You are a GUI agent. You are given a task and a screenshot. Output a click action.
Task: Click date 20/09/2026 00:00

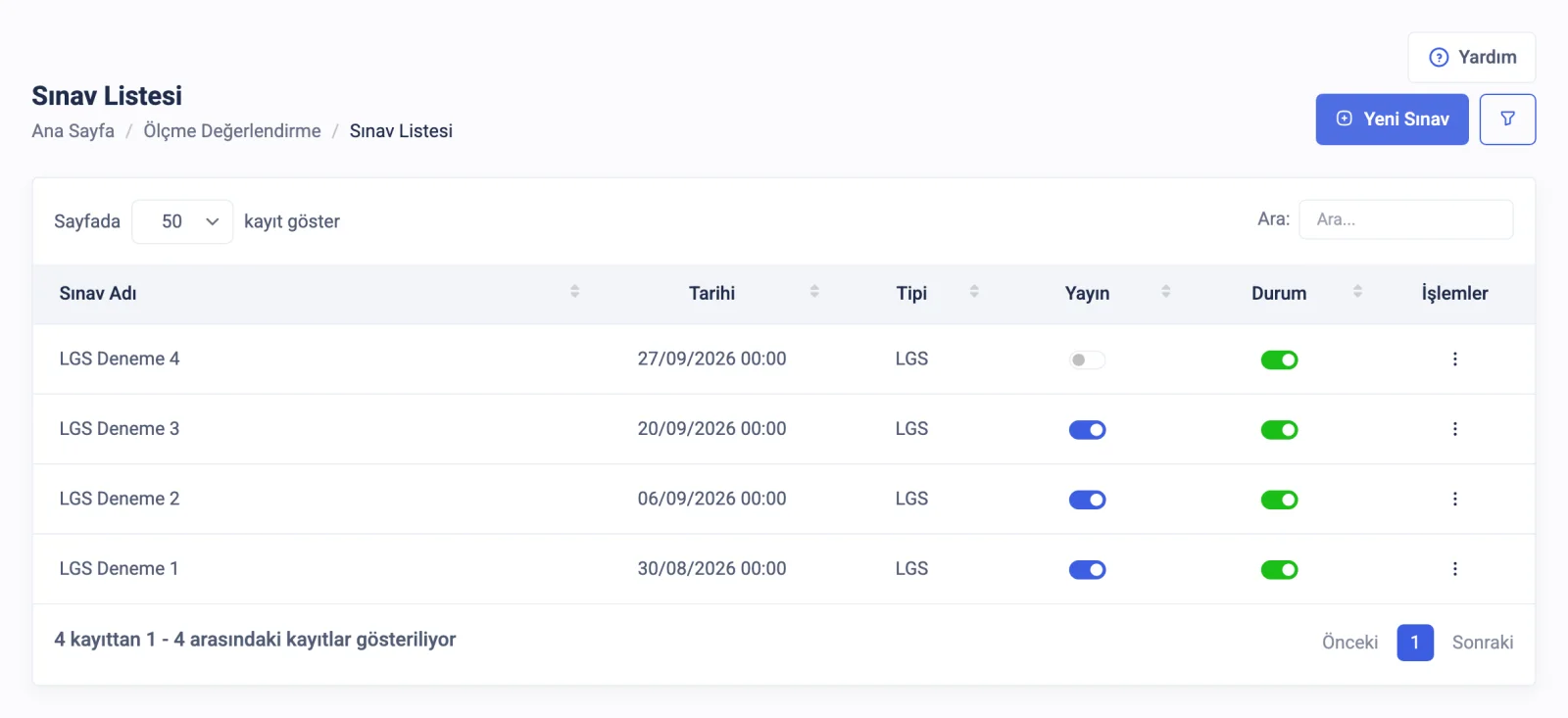[x=711, y=429]
